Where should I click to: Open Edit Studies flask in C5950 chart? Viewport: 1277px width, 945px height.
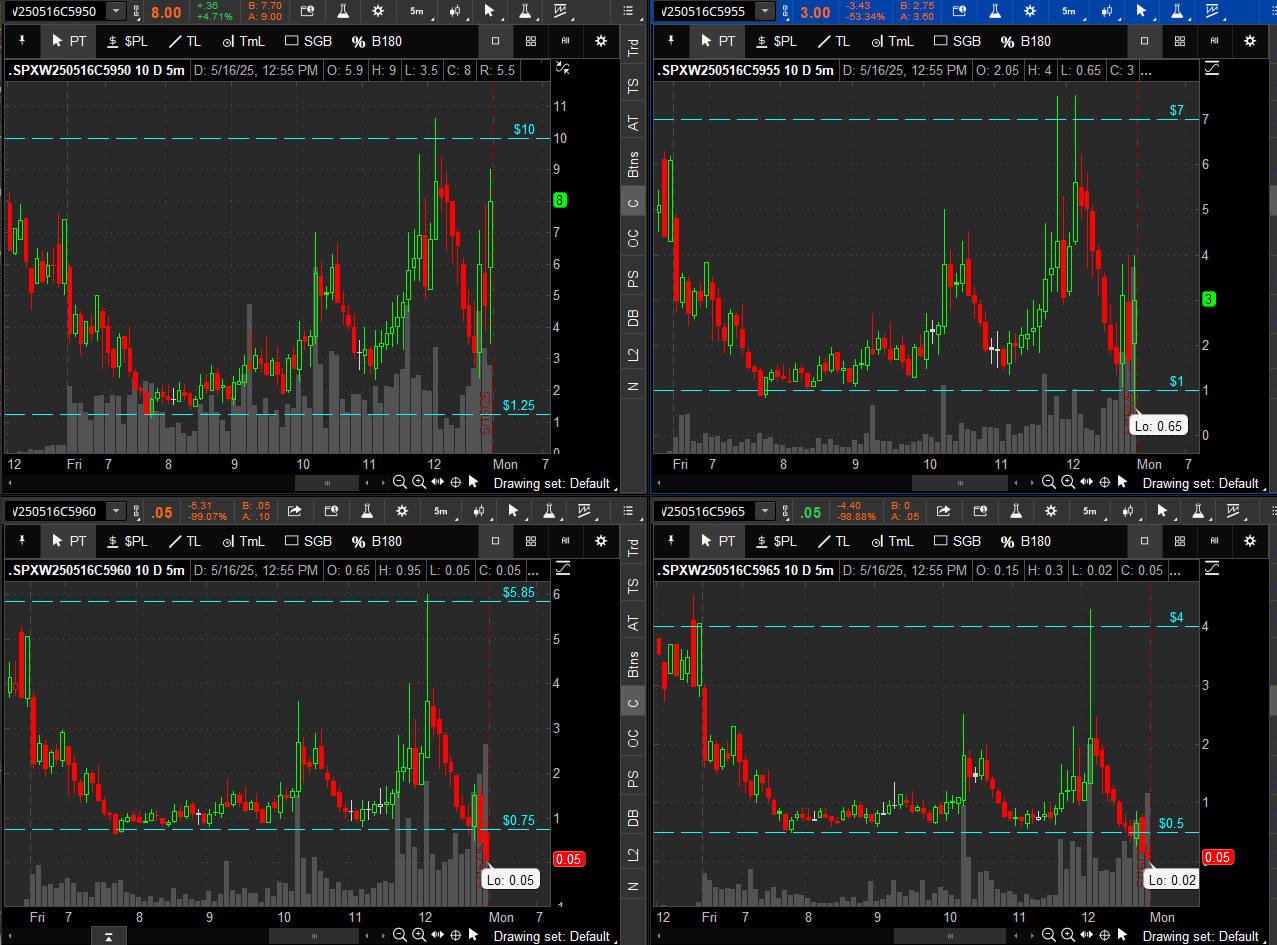click(343, 11)
